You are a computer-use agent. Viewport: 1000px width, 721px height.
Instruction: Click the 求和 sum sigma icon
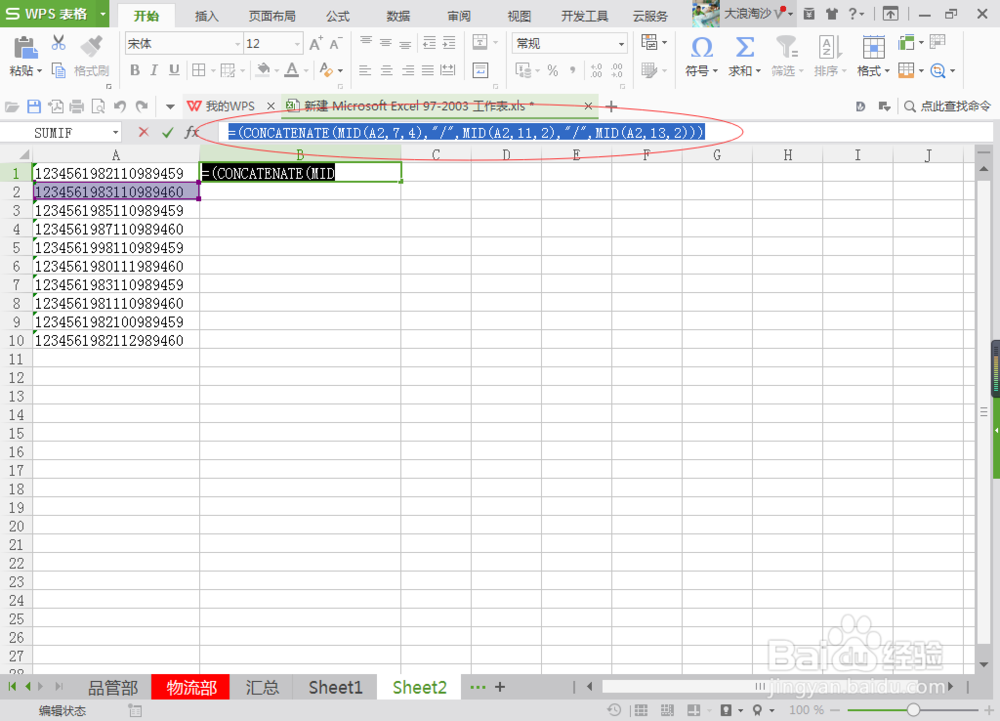744,47
